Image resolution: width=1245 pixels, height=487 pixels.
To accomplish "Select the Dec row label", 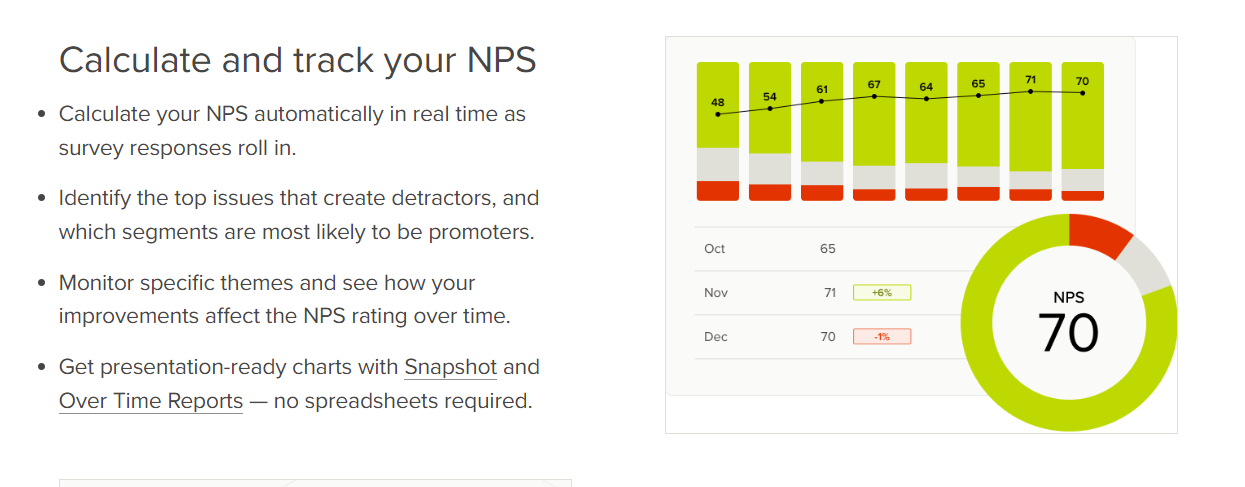I will [x=715, y=337].
